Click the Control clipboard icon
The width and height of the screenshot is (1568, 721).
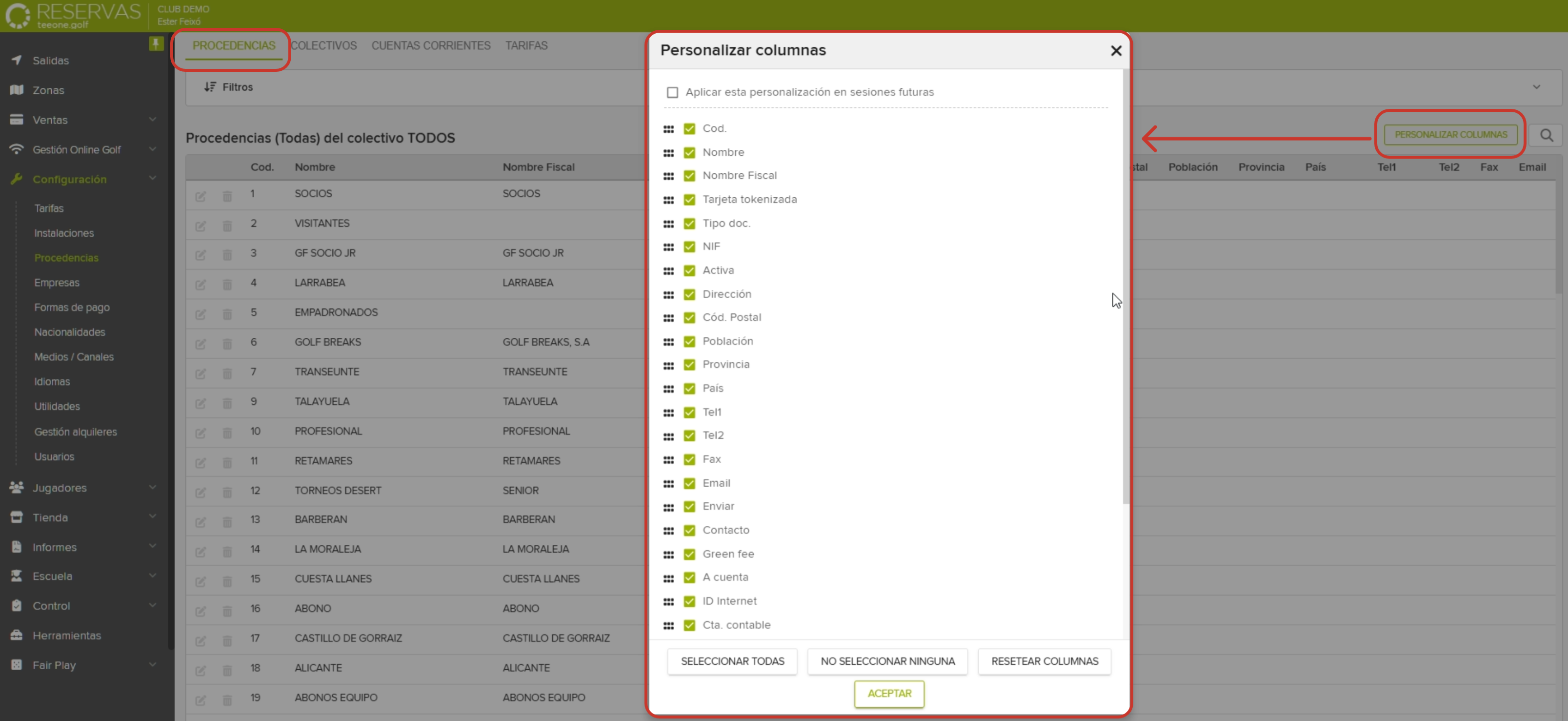pyautogui.click(x=17, y=605)
